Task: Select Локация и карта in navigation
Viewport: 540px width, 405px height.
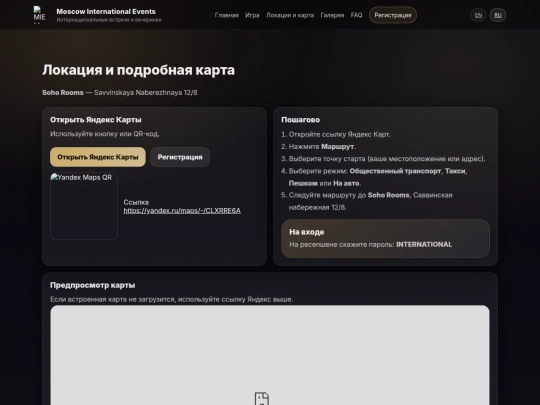Action: (x=290, y=15)
